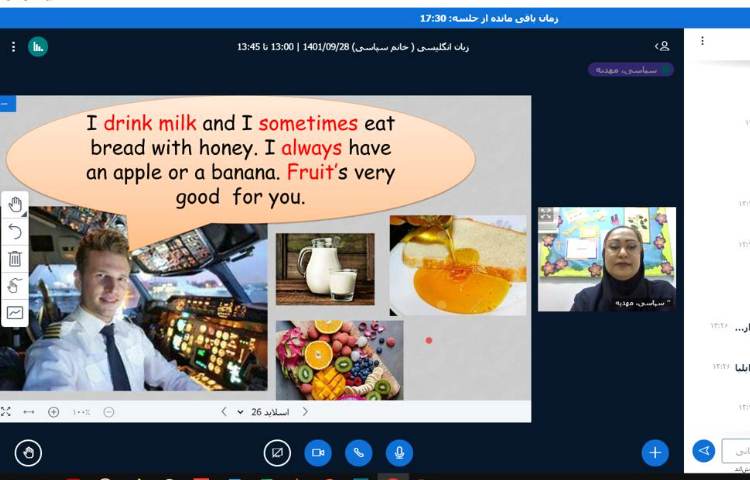Toggle the microphone mute button
The width and height of the screenshot is (750, 480).
tap(400, 453)
